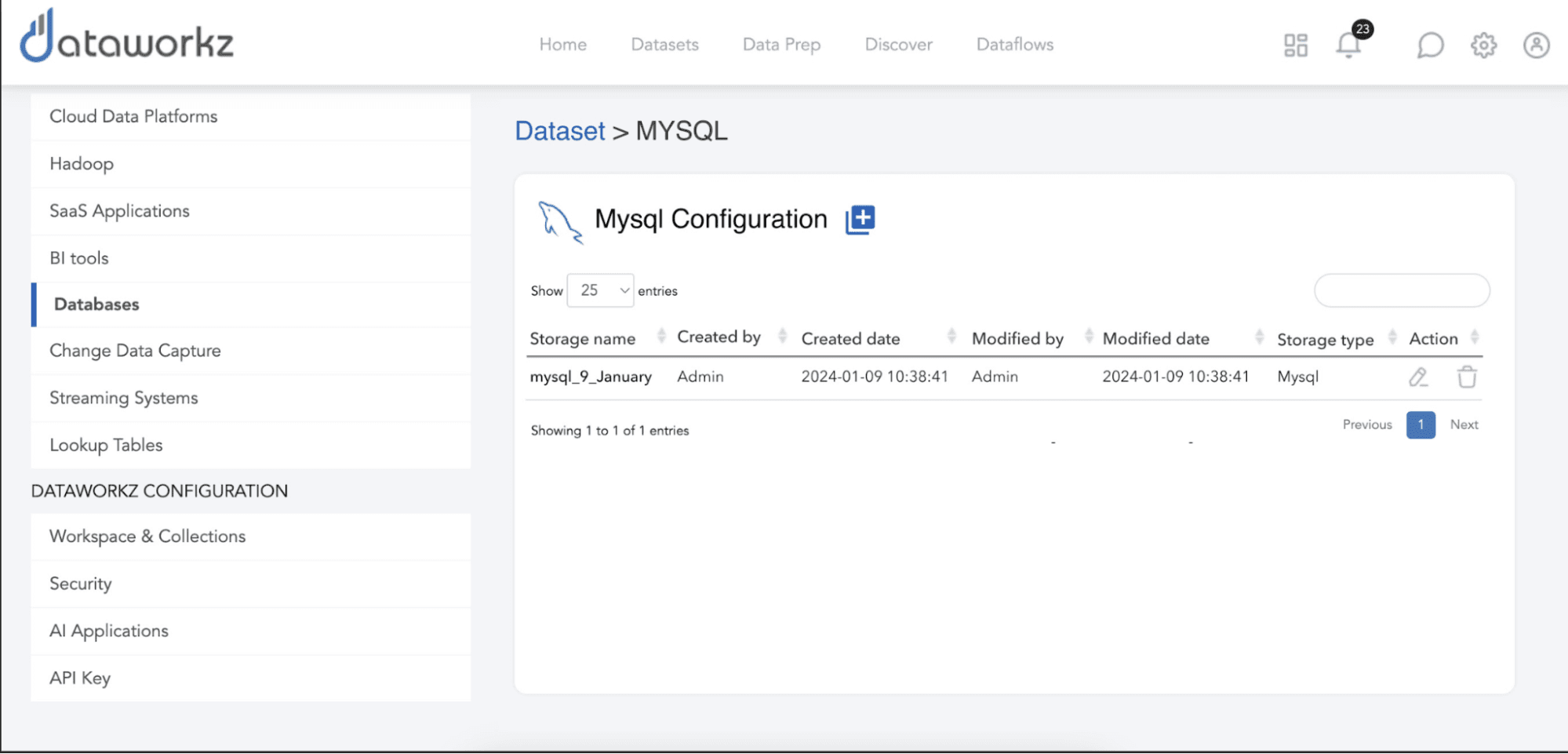This screenshot has width=1568, height=754.
Task: Sort table by Modified by column
Action: 1017,339
